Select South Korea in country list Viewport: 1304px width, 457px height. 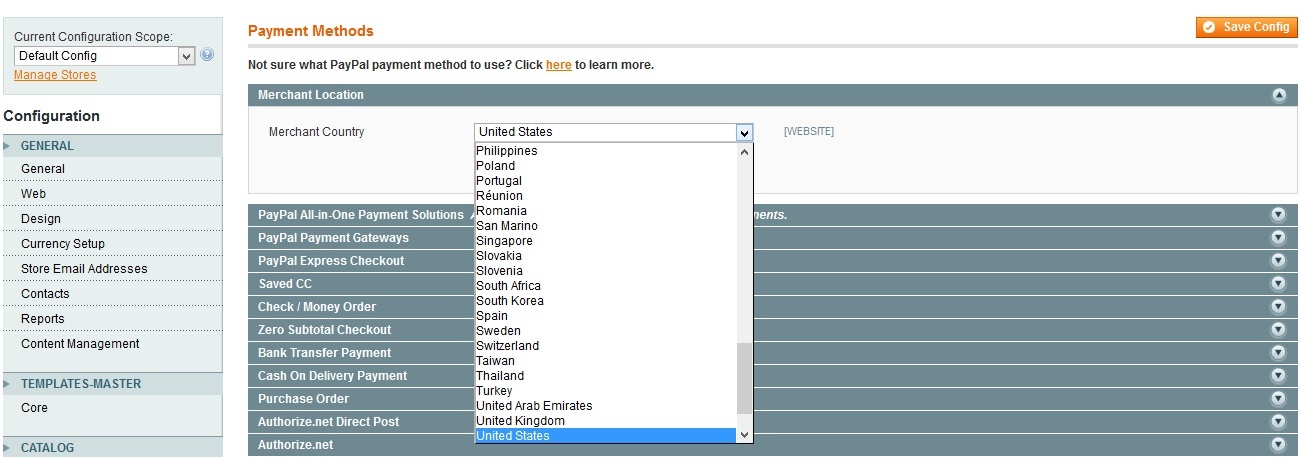(x=605, y=301)
